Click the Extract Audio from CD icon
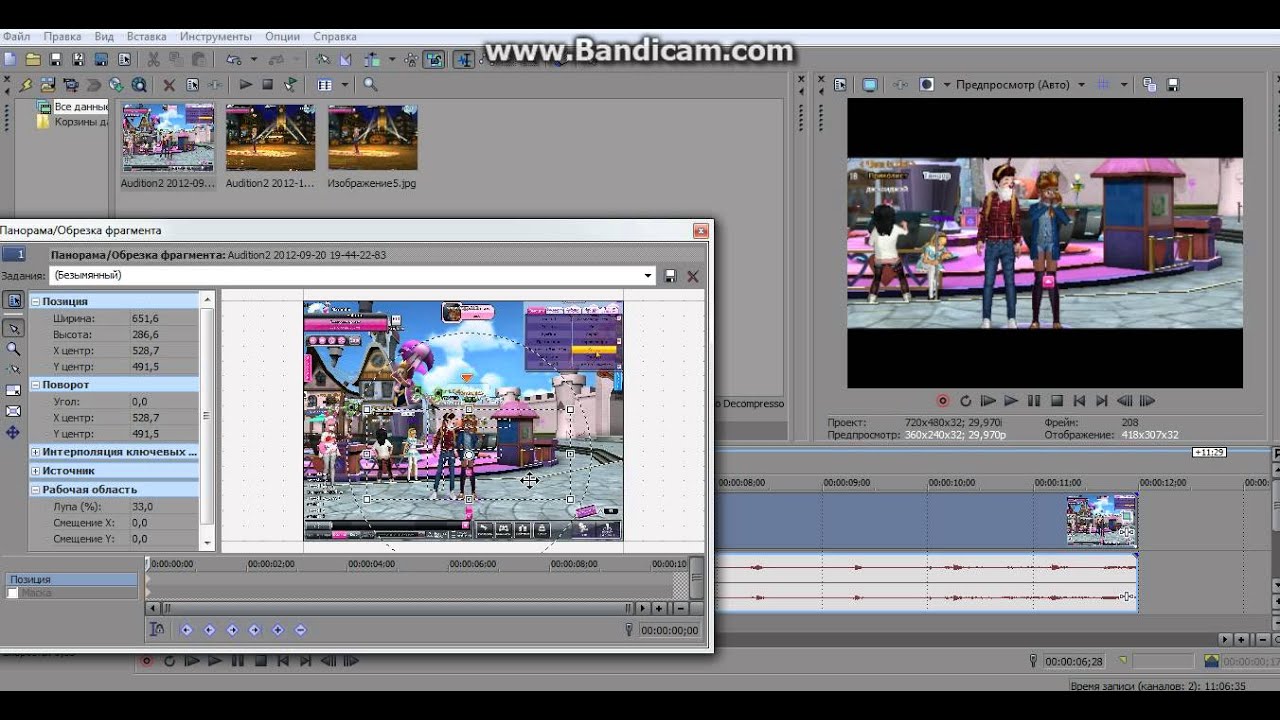The height and width of the screenshot is (720, 1280). click(x=116, y=85)
